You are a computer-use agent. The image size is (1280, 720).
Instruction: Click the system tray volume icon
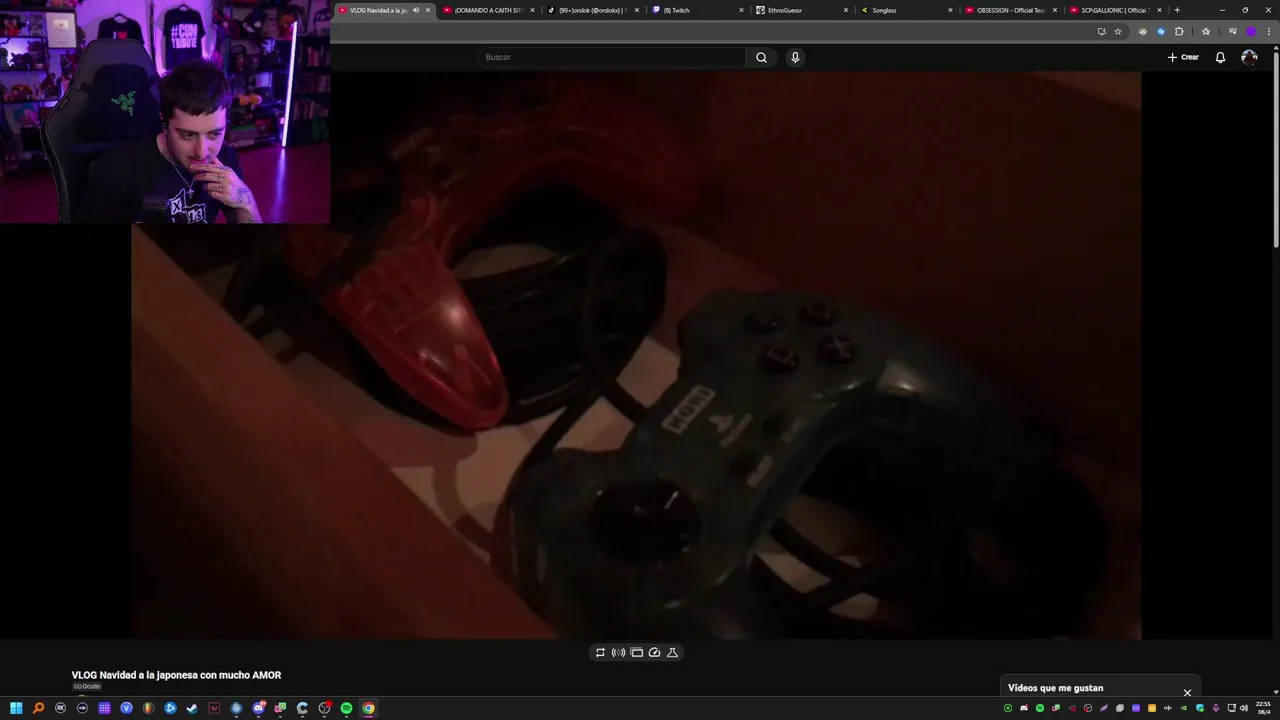1244,708
